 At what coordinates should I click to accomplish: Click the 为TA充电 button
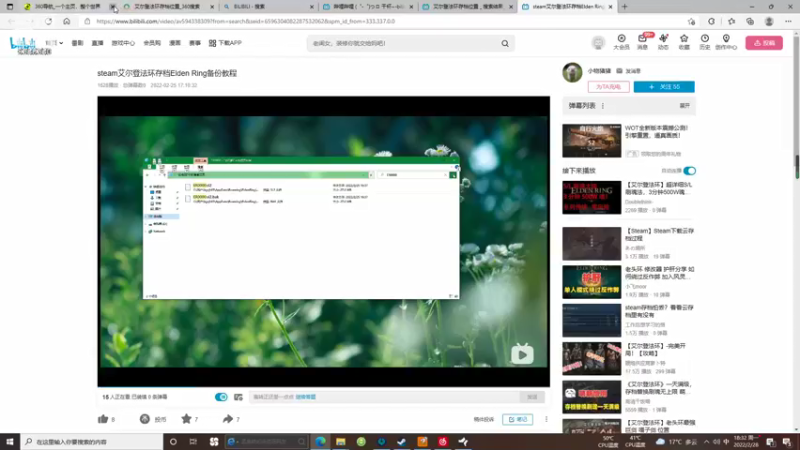tap(608, 87)
